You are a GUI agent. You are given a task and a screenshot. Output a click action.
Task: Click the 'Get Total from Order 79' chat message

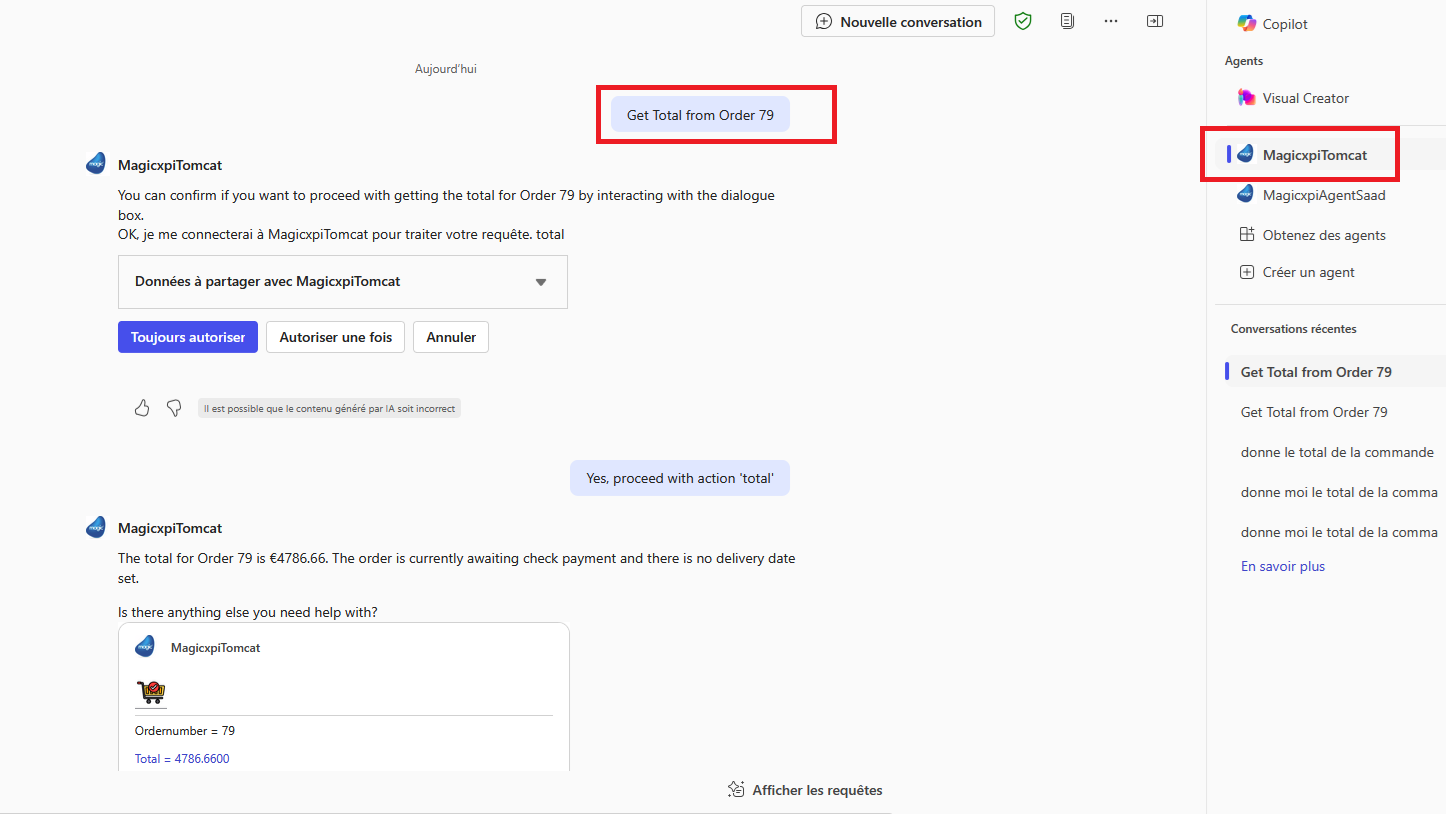coord(700,115)
